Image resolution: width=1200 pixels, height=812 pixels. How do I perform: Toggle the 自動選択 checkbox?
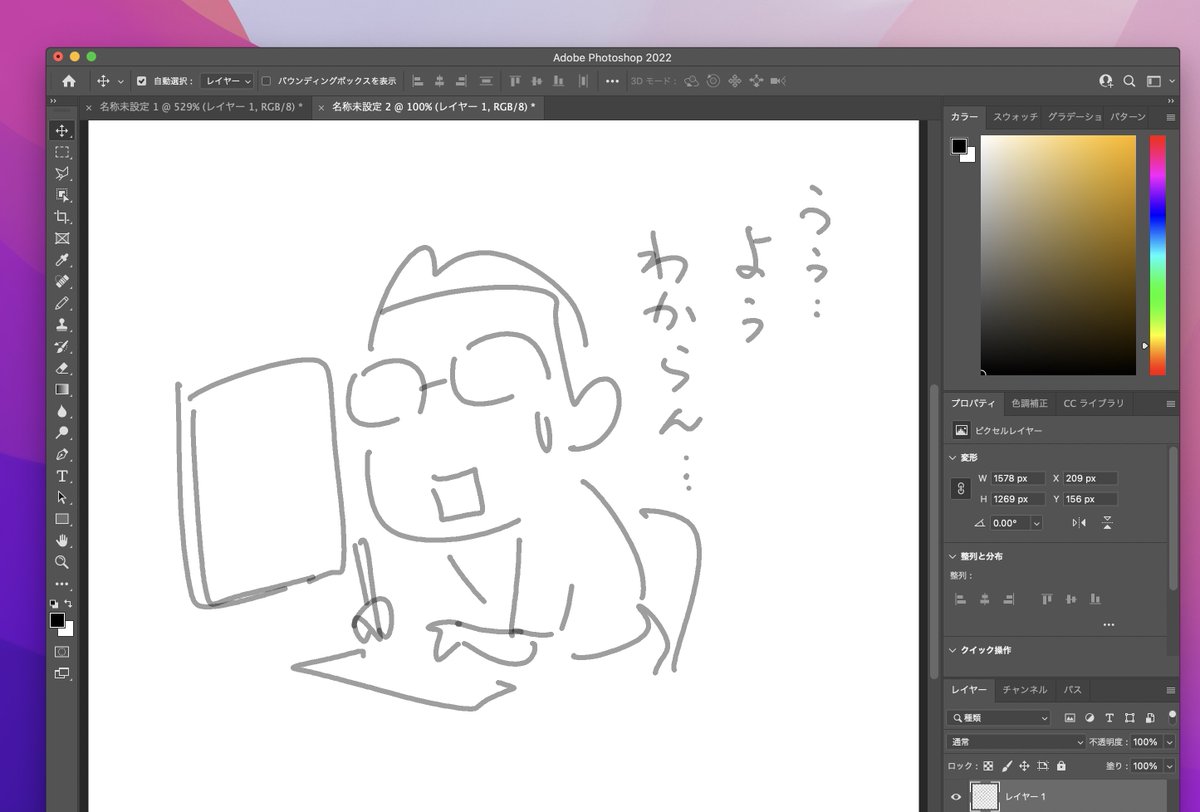(141, 81)
